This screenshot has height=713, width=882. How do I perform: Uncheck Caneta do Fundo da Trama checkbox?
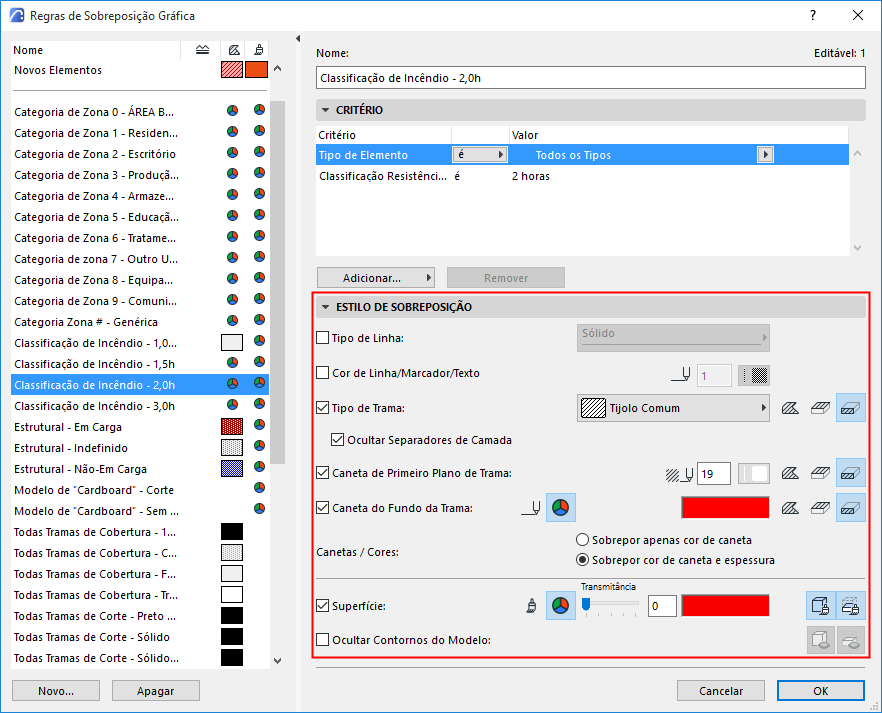coord(322,508)
